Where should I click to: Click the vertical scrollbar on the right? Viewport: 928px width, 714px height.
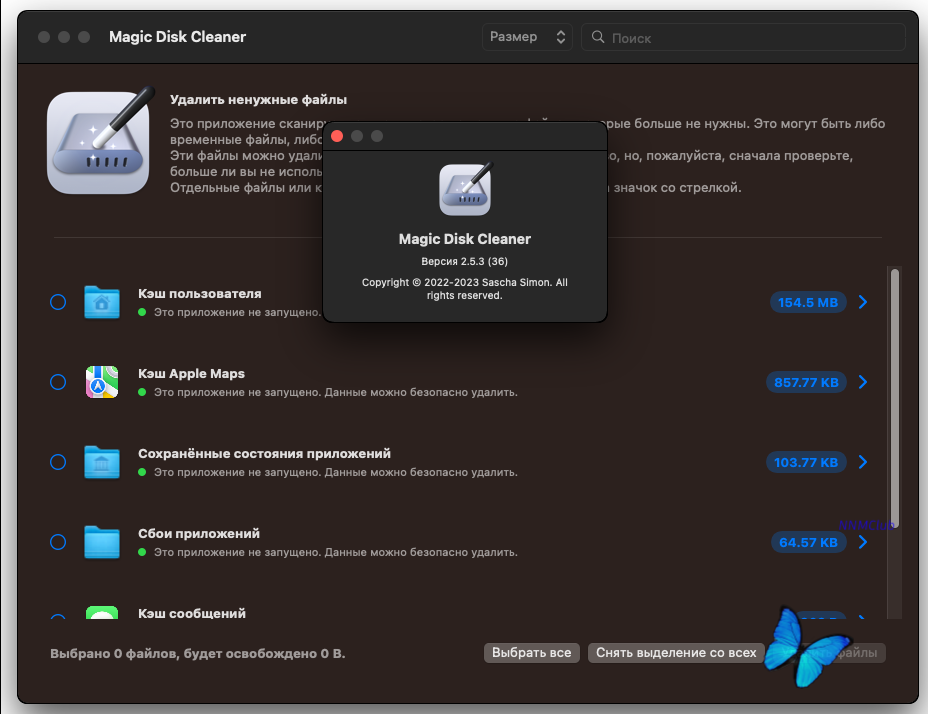(x=893, y=400)
